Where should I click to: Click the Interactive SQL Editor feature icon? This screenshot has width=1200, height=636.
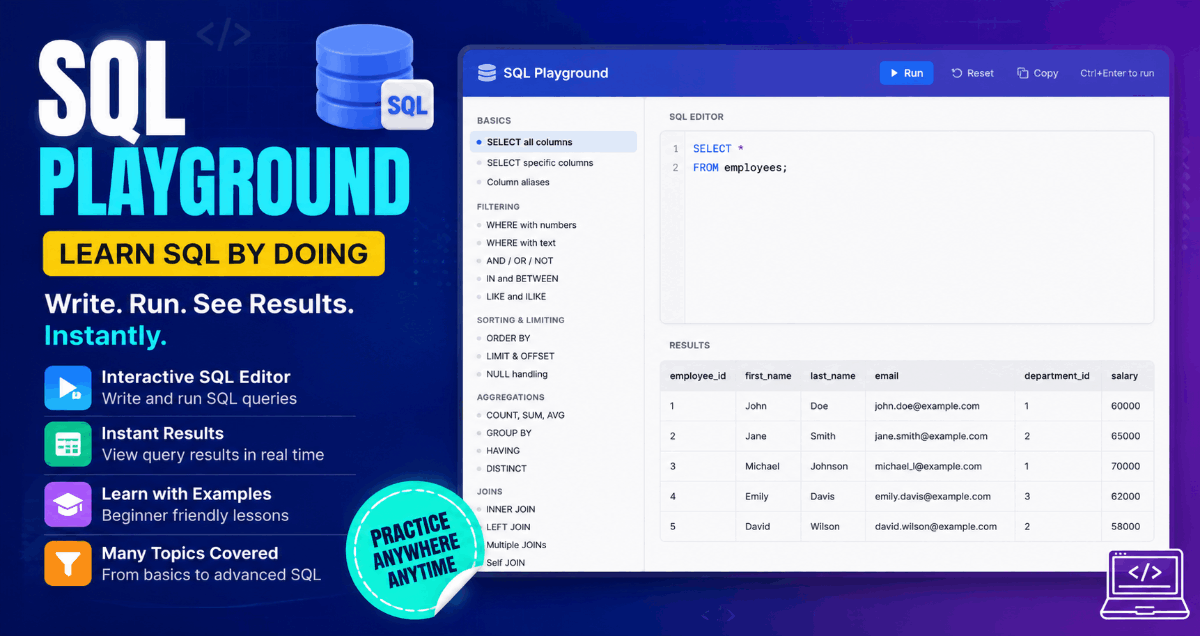pos(68,387)
